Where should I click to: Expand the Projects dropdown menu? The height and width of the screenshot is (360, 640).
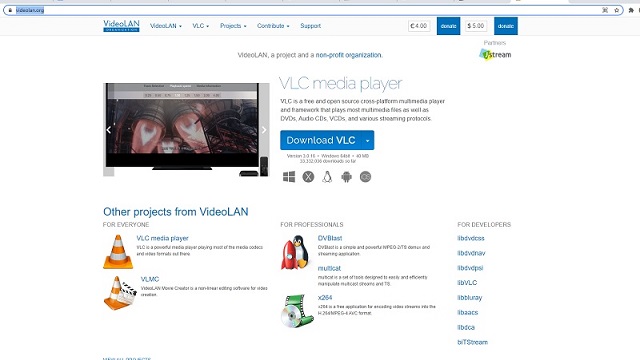pos(233,26)
